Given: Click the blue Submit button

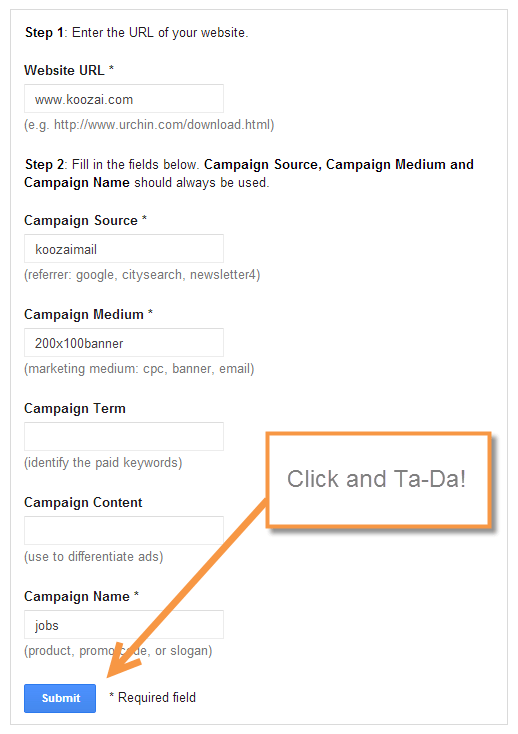Looking at the screenshot, I should (x=60, y=698).
